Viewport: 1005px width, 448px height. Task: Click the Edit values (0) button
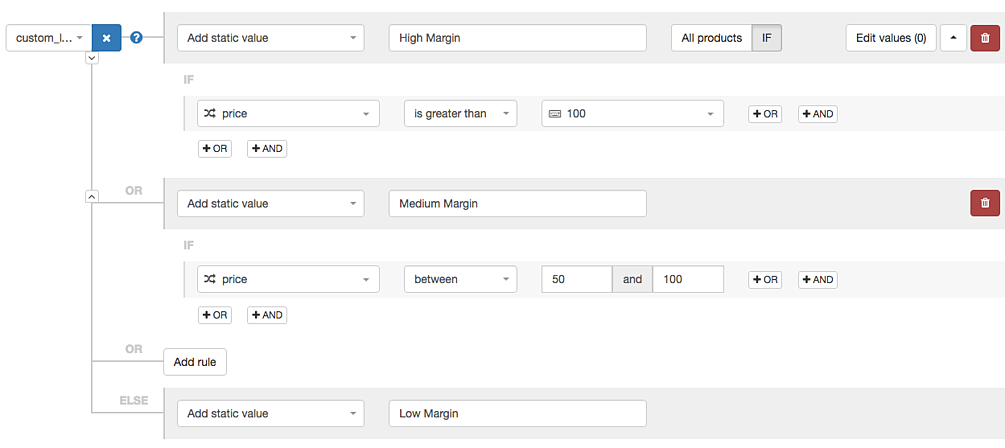pos(891,38)
